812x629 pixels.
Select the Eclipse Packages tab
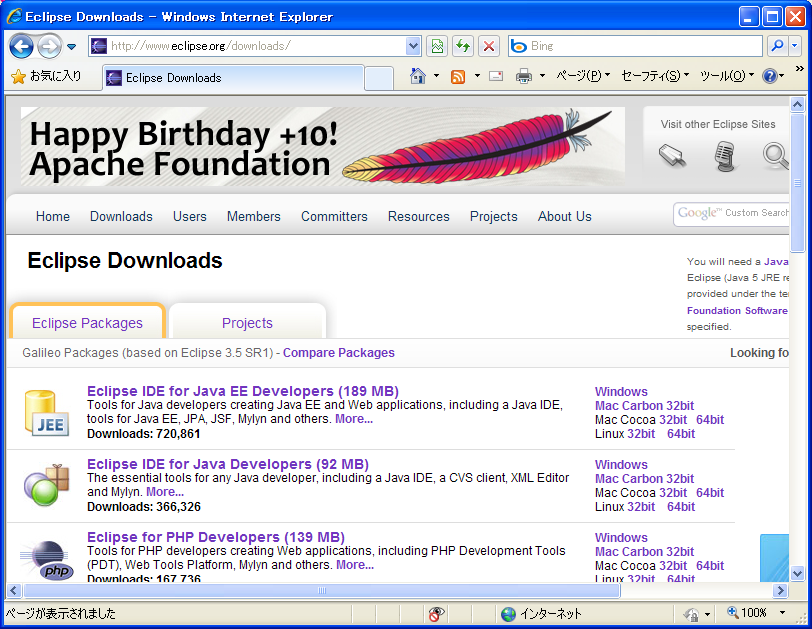coord(87,323)
